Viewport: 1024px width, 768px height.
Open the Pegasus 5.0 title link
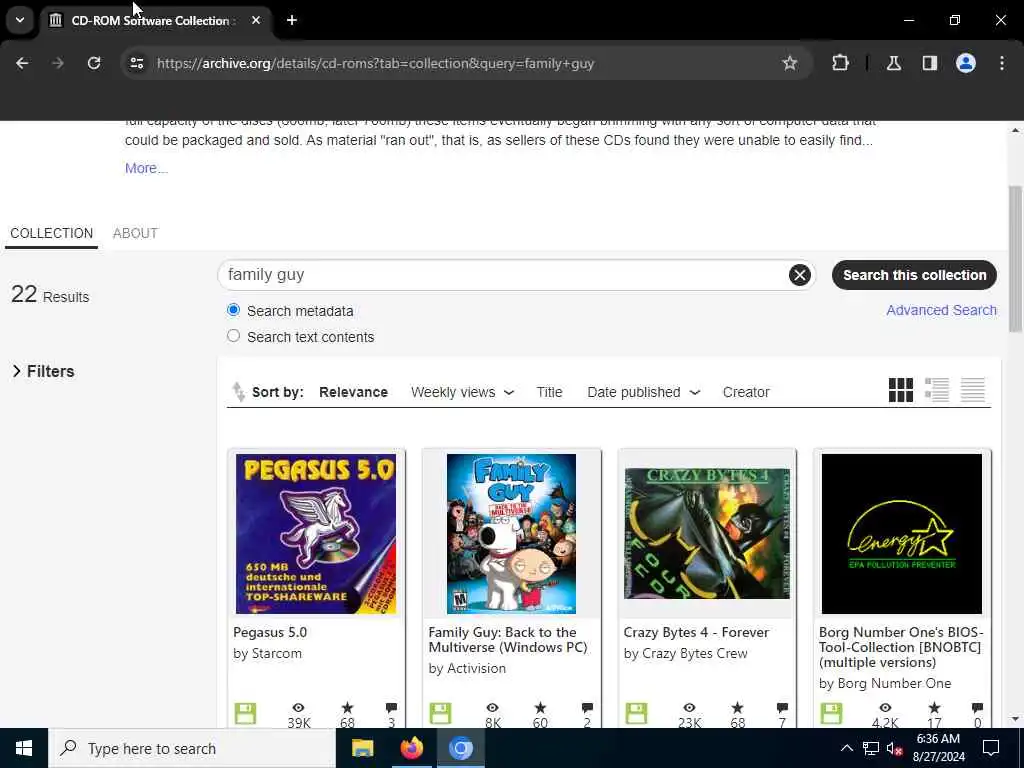(x=270, y=632)
